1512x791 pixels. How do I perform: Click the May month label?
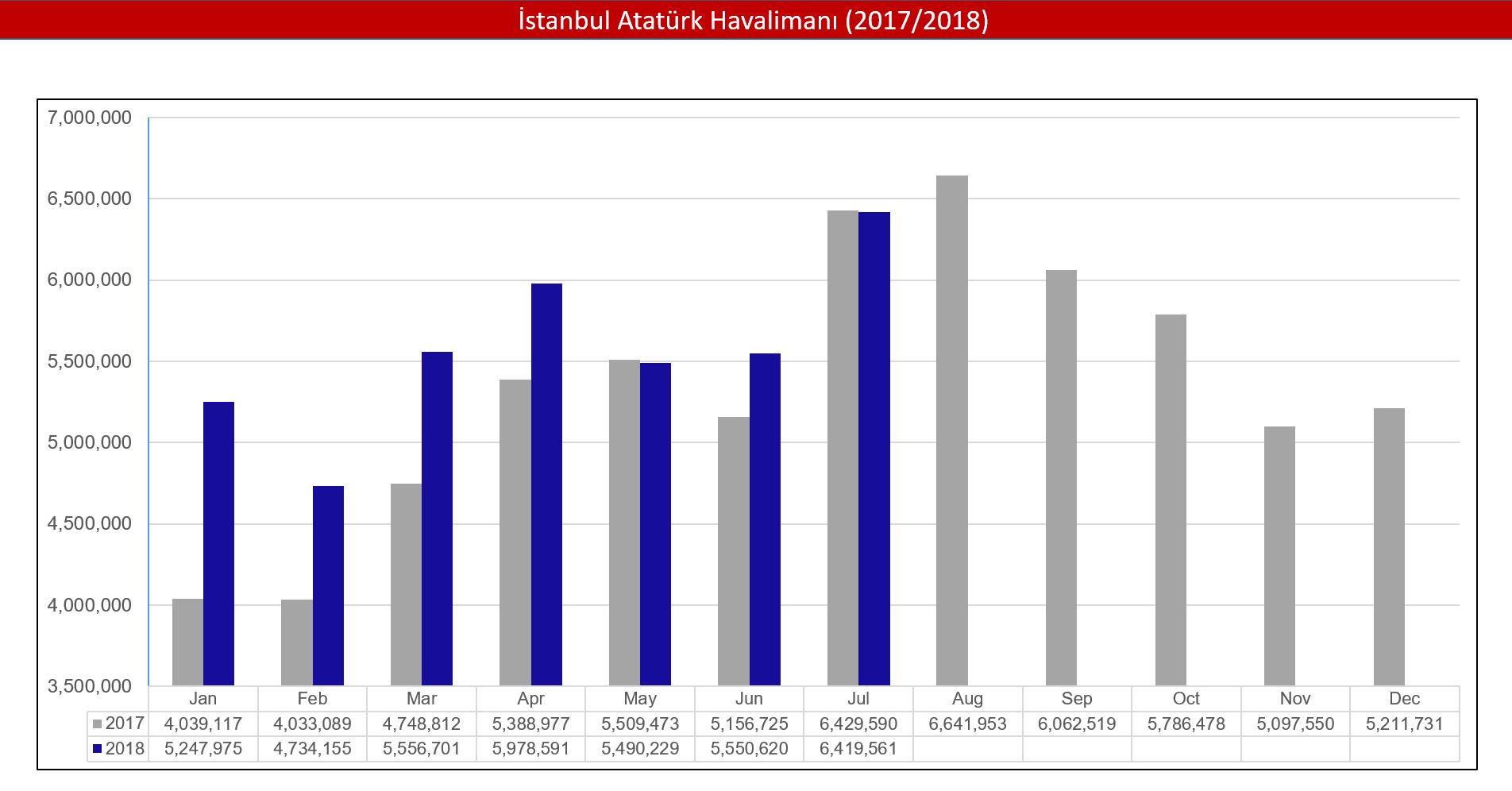640,699
